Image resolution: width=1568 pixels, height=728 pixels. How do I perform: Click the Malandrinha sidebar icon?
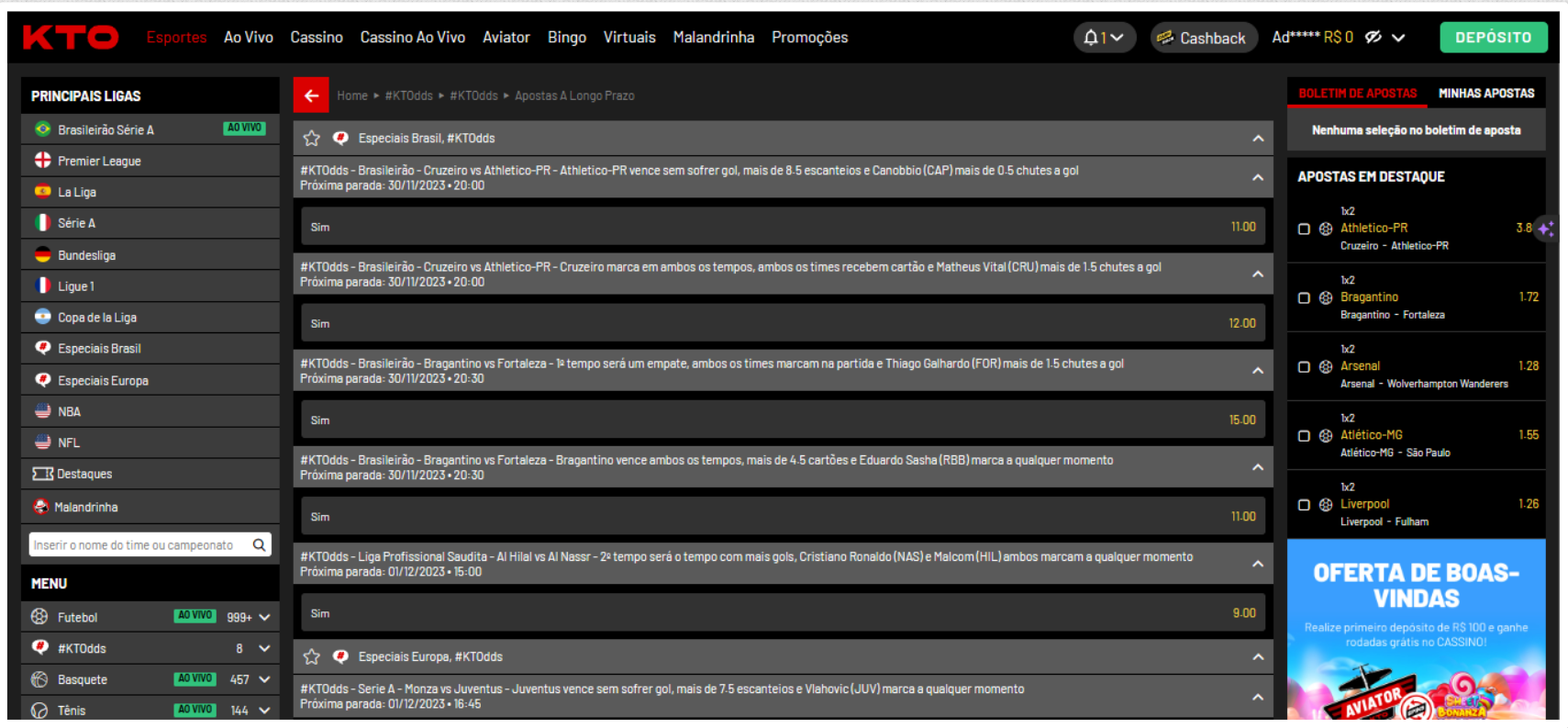[x=41, y=507]
